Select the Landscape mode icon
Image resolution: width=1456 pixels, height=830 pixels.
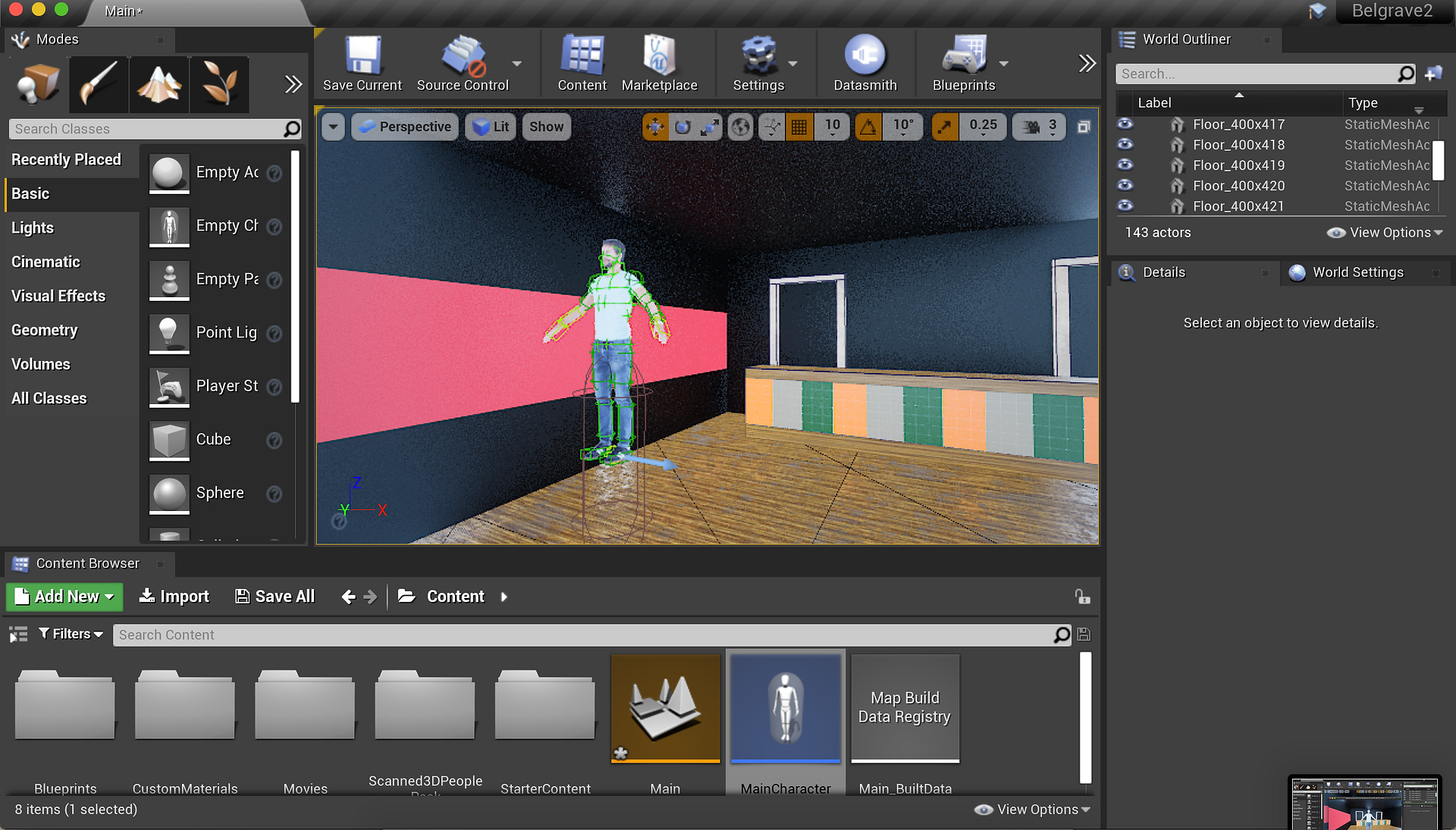(159, 83)
